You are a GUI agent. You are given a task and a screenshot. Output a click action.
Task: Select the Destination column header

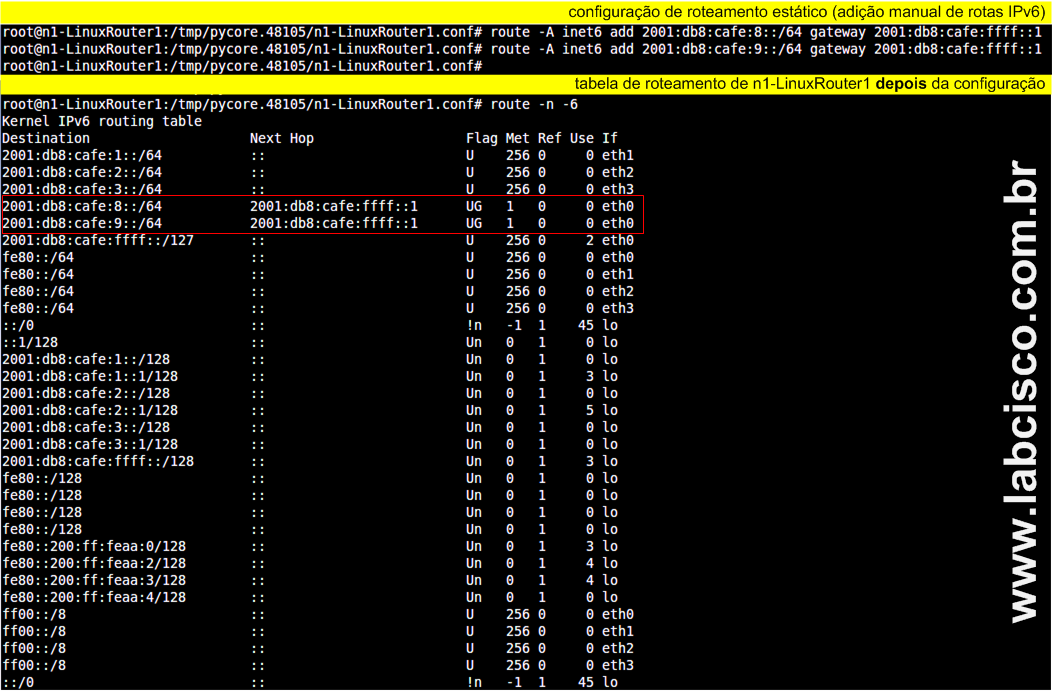(42, 138)
